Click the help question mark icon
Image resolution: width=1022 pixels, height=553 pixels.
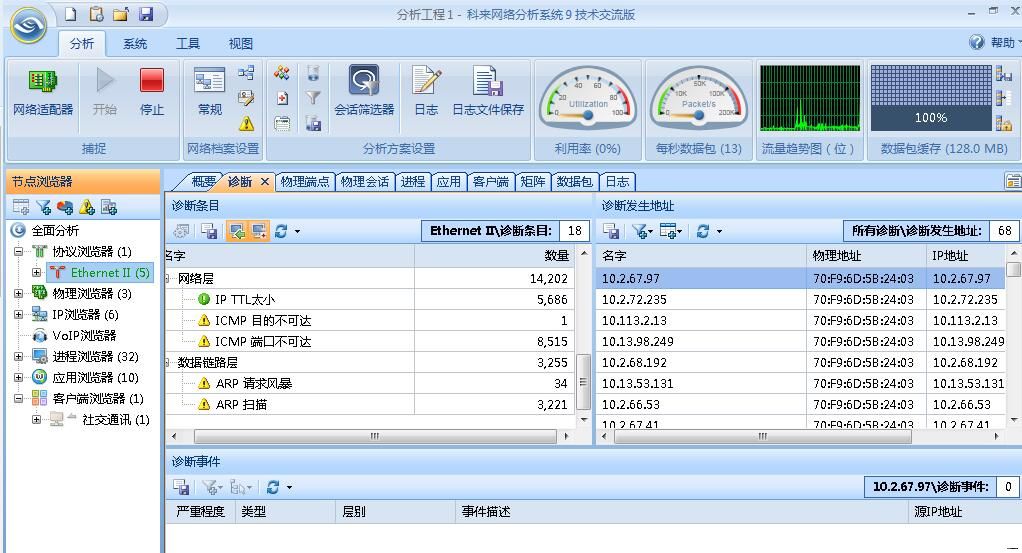(x=976, y=42)
